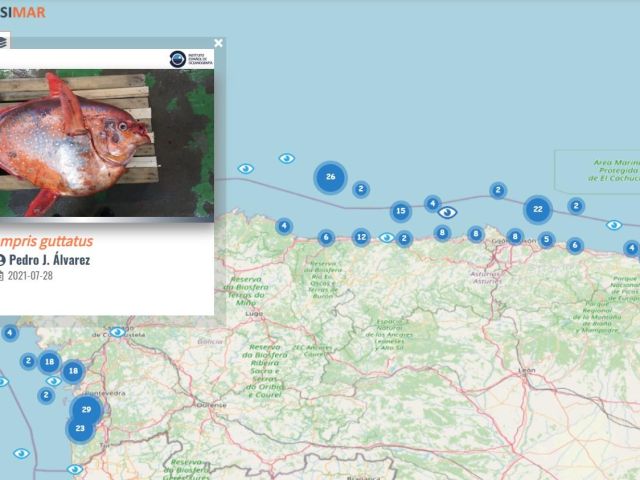Open eye marker near Santiago de Compostela
This screenshot has height=480, width=640.
[117, 332]
